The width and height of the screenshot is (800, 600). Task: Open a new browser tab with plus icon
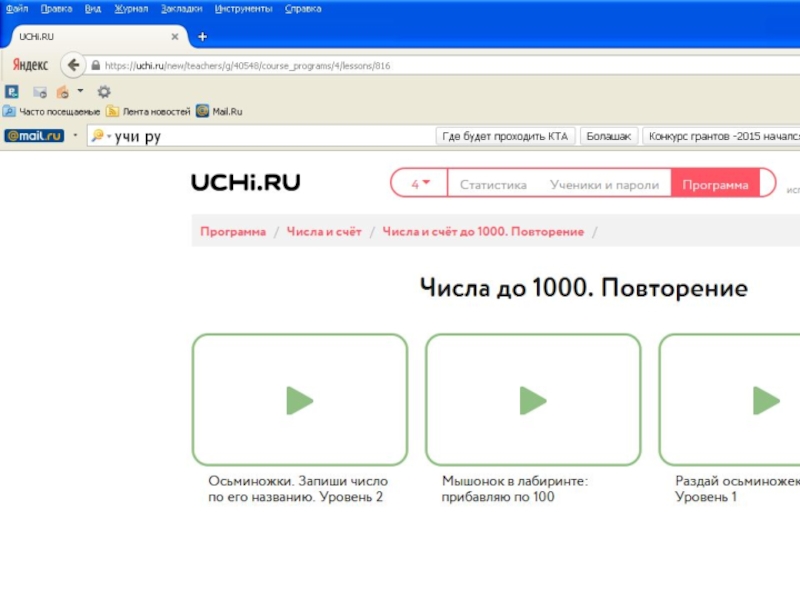point(202,37)
